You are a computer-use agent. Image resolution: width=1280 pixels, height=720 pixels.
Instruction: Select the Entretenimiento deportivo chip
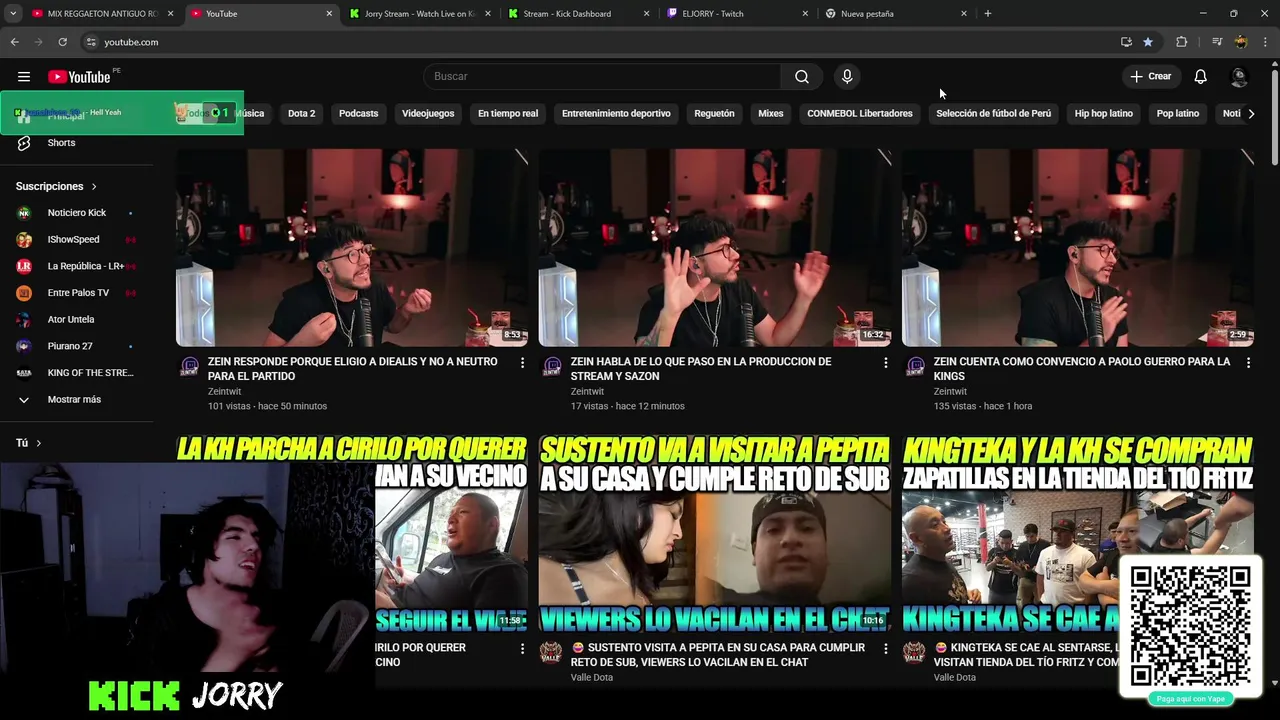[x=616, y=114]
